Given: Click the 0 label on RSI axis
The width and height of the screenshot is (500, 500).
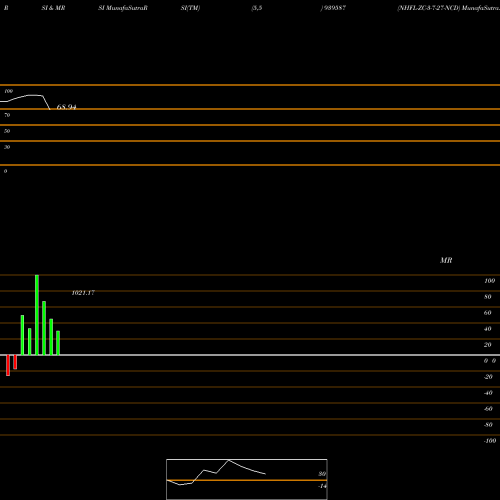Looking at the screenshot, I should [5, 171].
